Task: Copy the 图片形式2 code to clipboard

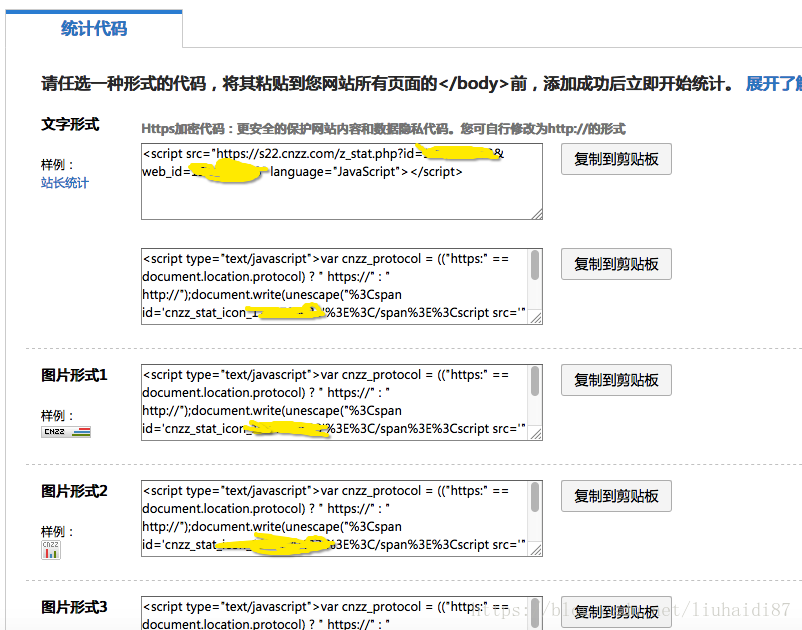Action: click(616, 496)
